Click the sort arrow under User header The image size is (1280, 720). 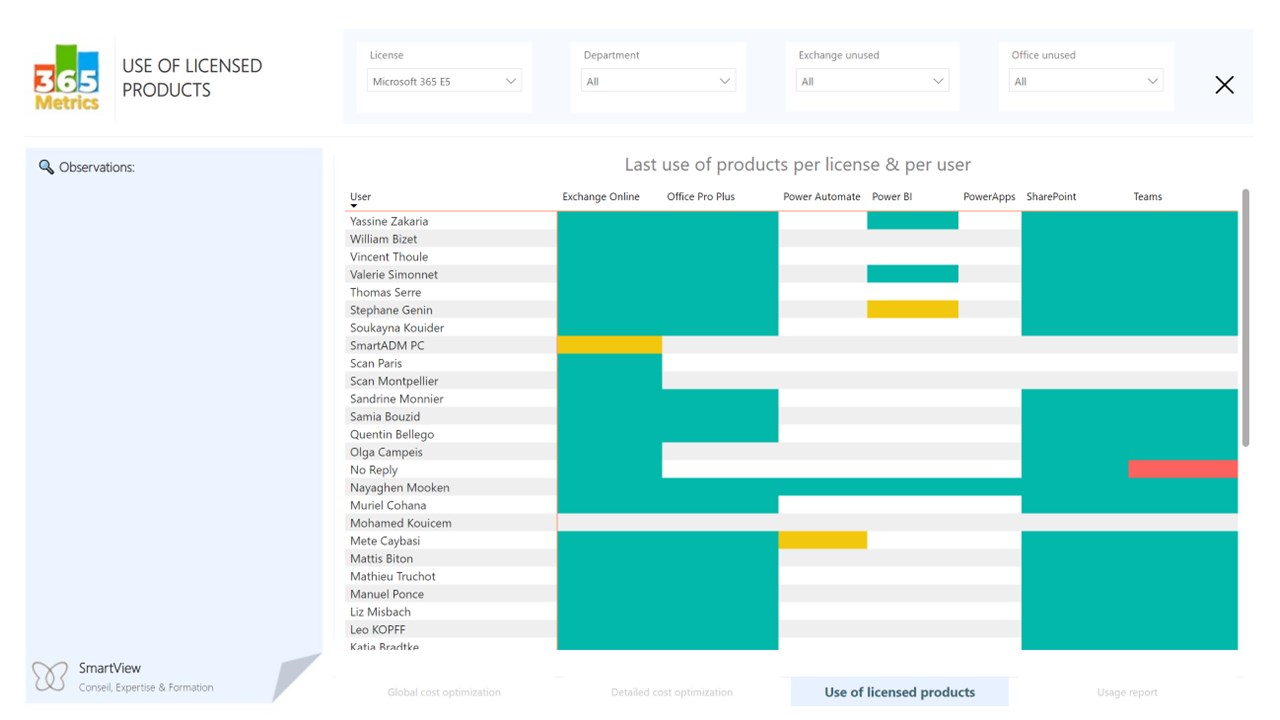tap(354, 206)
